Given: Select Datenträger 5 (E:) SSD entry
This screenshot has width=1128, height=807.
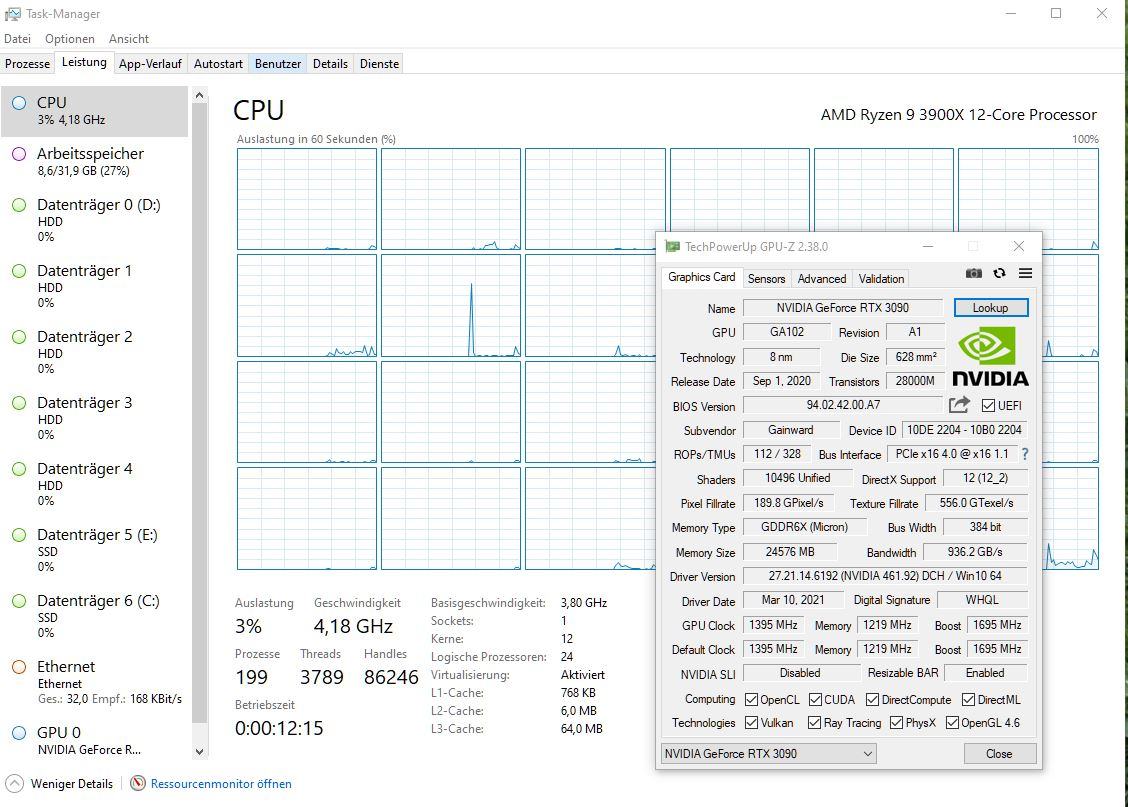Looking at the screenshot, I should point(94,550).
